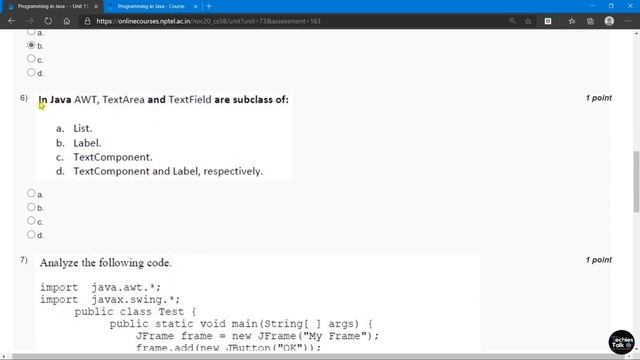Click the zoom magnifier icon in the address bar

tap(512, 21)
